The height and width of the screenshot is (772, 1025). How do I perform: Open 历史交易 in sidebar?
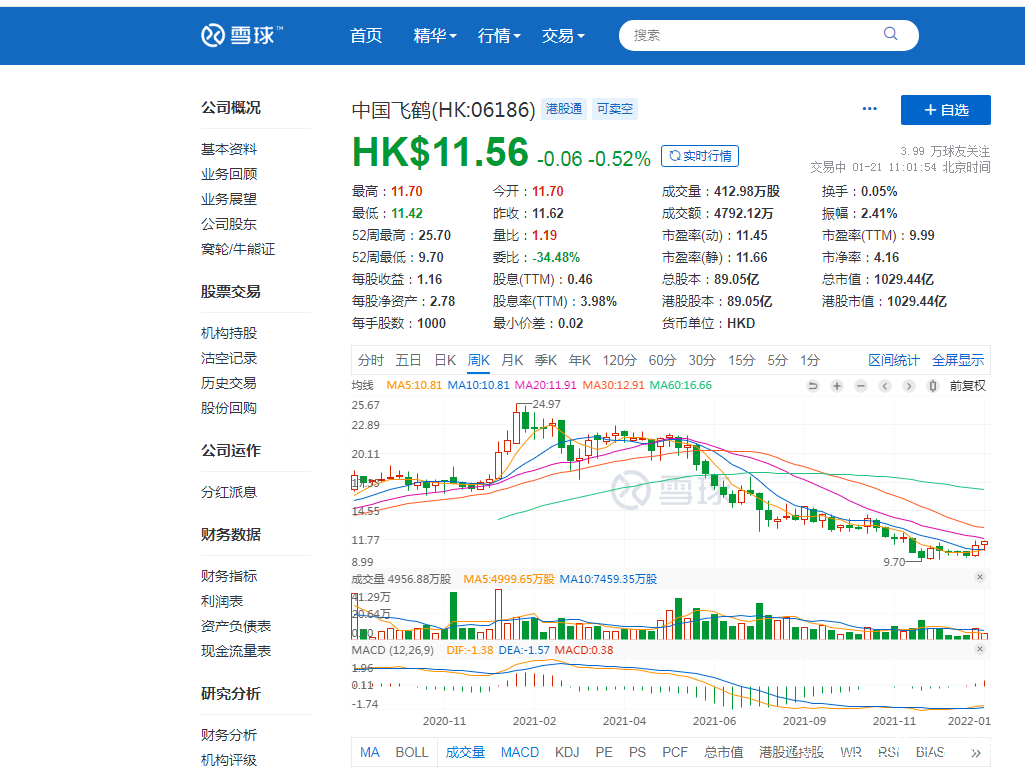point(229,382)
